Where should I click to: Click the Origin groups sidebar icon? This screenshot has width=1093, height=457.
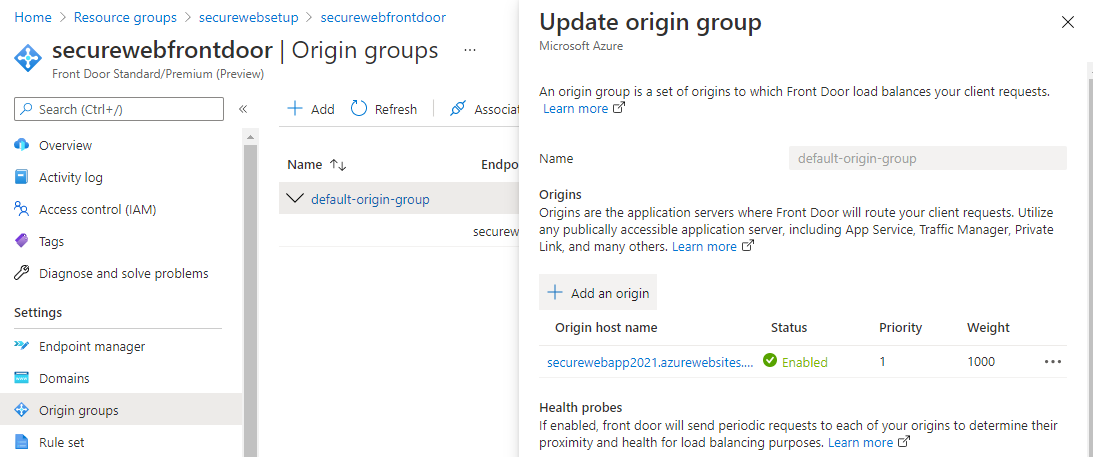22,410
